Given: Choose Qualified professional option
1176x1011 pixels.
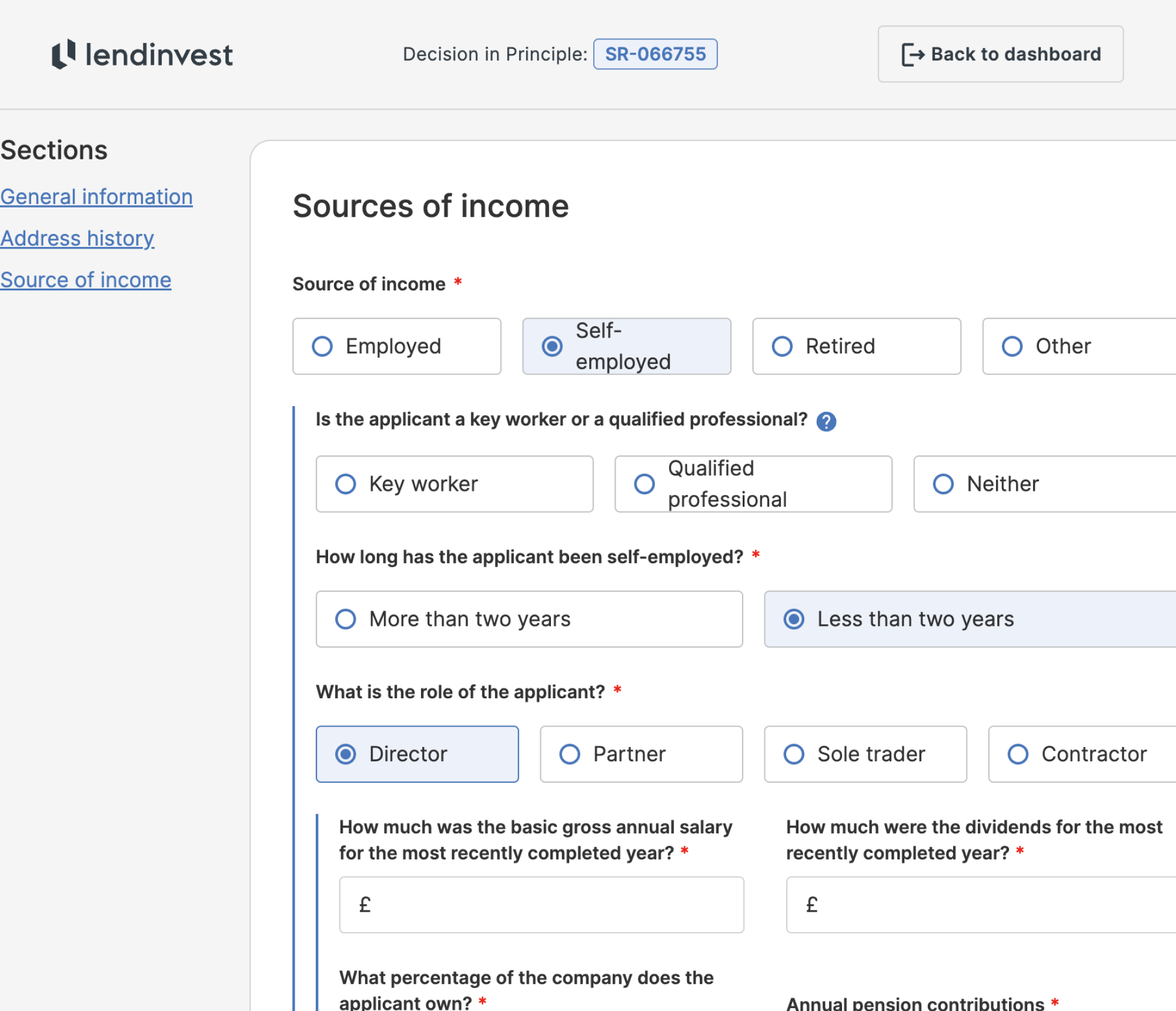Looking at the screenshot, I should tap(753, 484).
